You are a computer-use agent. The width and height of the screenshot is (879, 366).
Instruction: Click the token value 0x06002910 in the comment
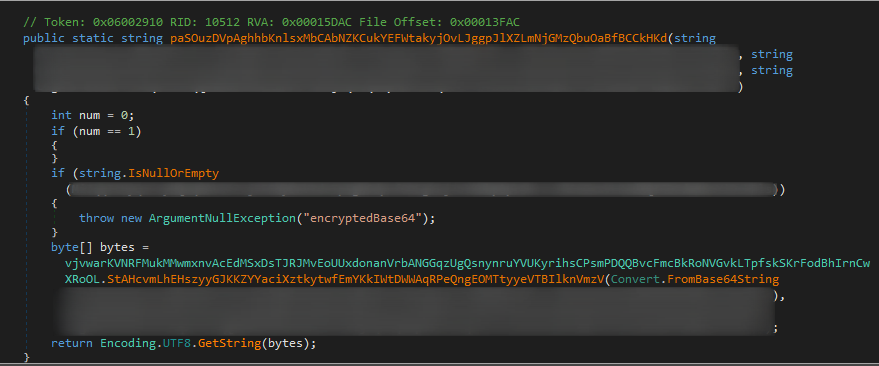pos(127,22)
